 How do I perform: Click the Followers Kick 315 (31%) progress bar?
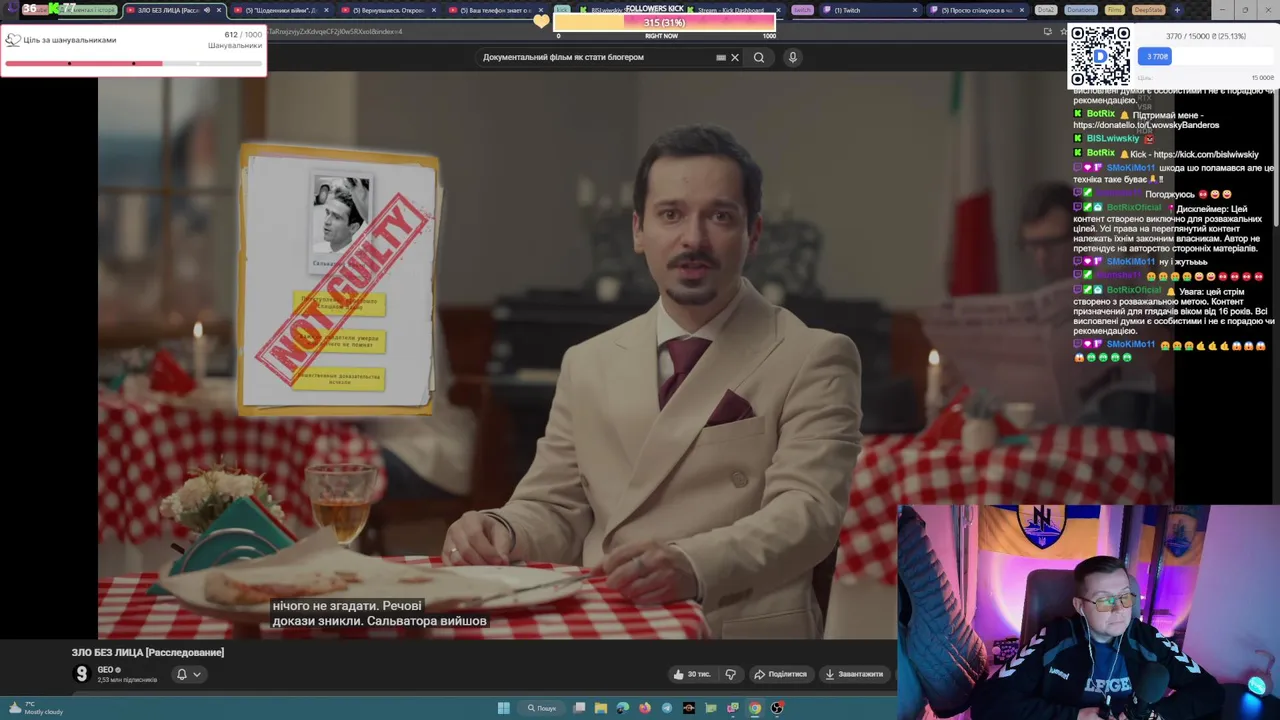(x=664, y=23)
